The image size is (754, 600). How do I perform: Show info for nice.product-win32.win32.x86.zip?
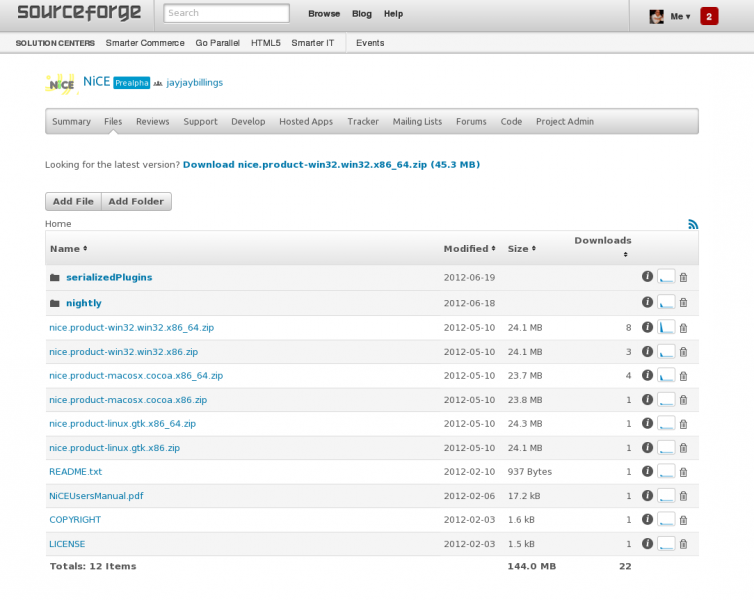[x=647, y=351]
